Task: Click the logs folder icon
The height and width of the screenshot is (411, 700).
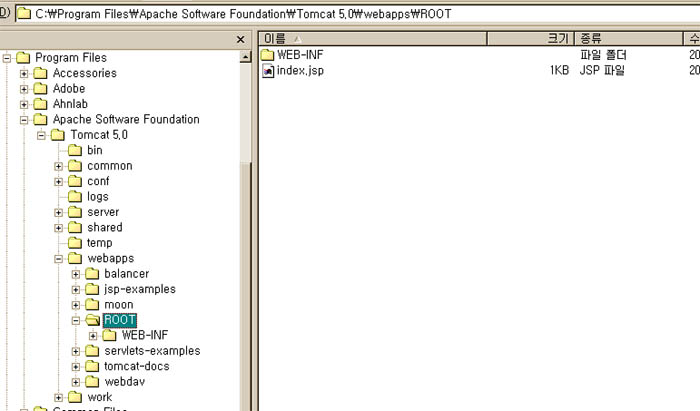Action: coord(76,197)
